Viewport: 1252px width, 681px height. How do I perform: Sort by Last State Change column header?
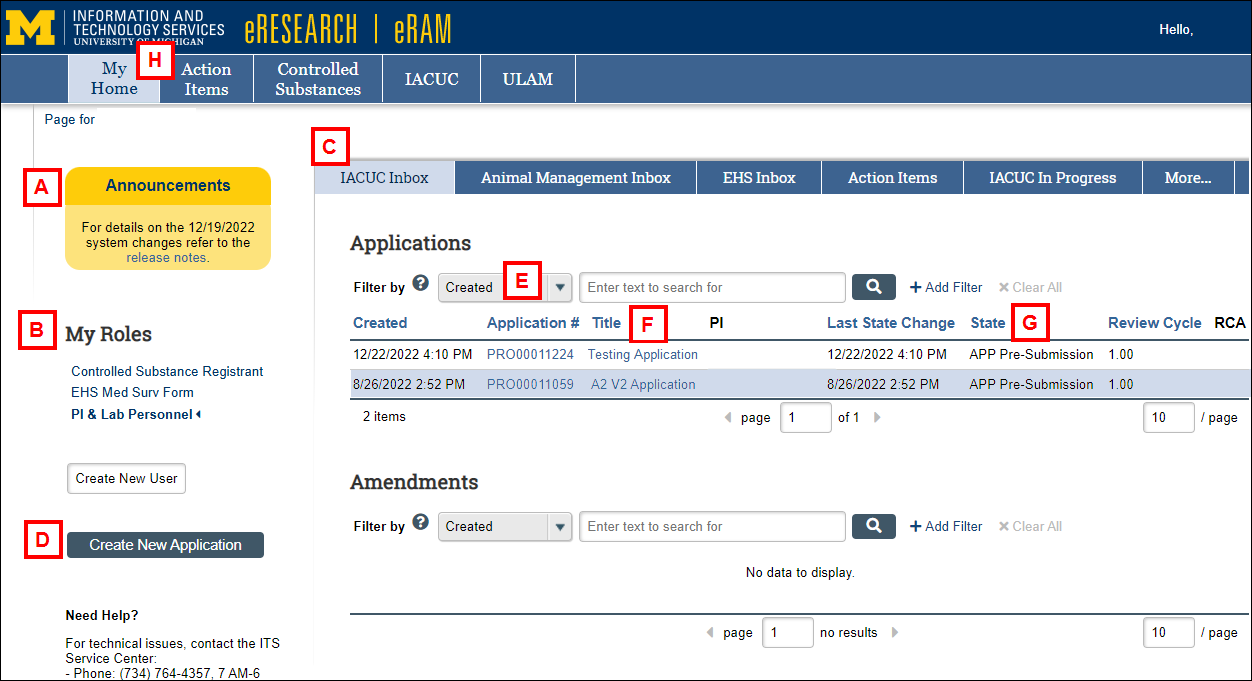point(890,323)
